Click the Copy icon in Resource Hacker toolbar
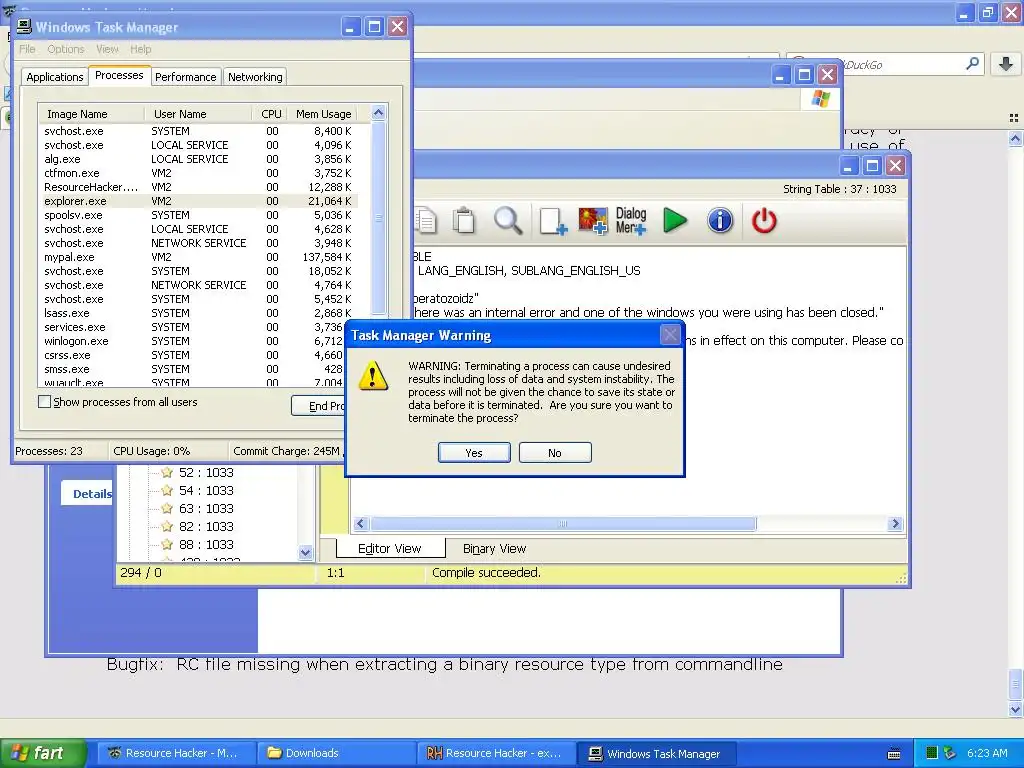The image size is (1024, 768). [x=425, y=220]
